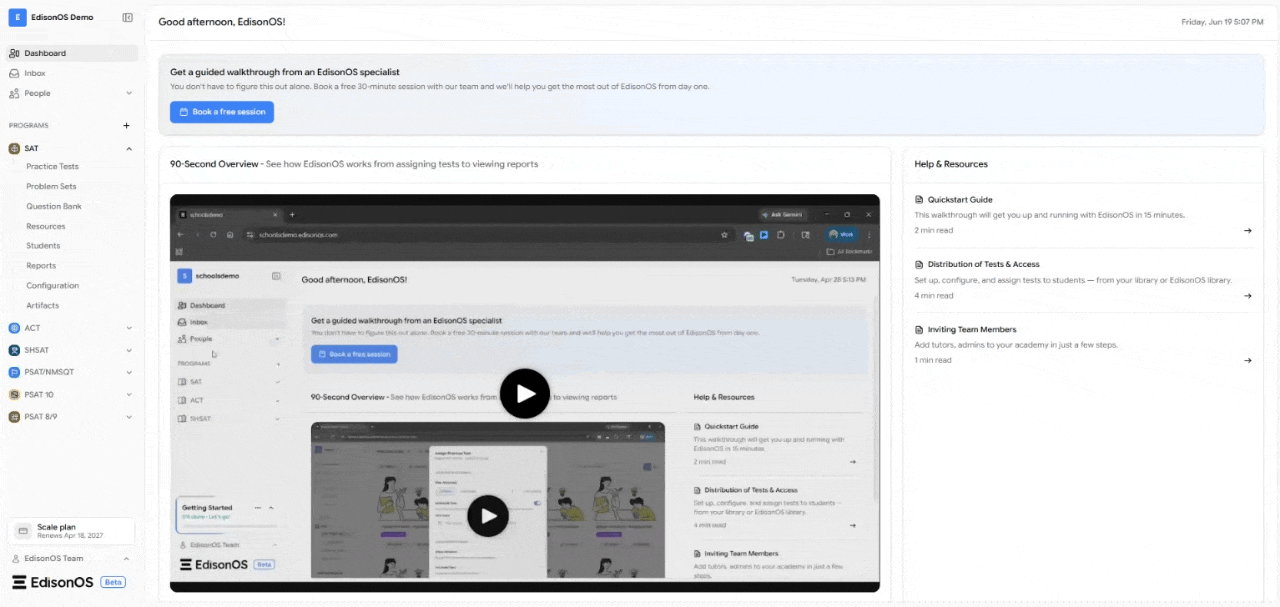Click the plus icon beside PROGRAMS
1280x607 pixels.
pos(126,126)
